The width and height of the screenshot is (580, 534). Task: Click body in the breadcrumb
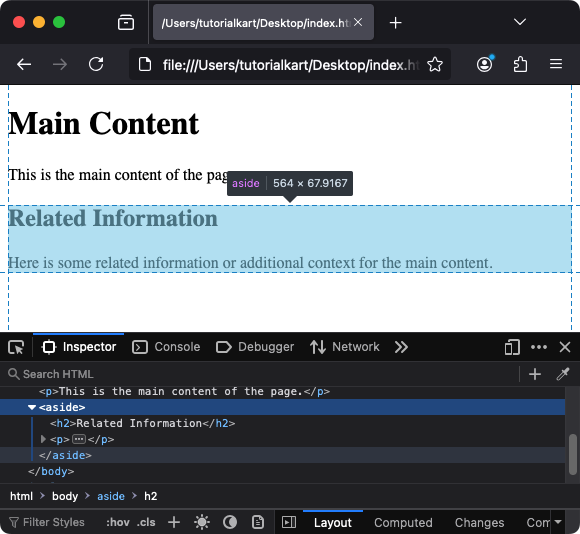pyautogui.click(x=65, y=496)
